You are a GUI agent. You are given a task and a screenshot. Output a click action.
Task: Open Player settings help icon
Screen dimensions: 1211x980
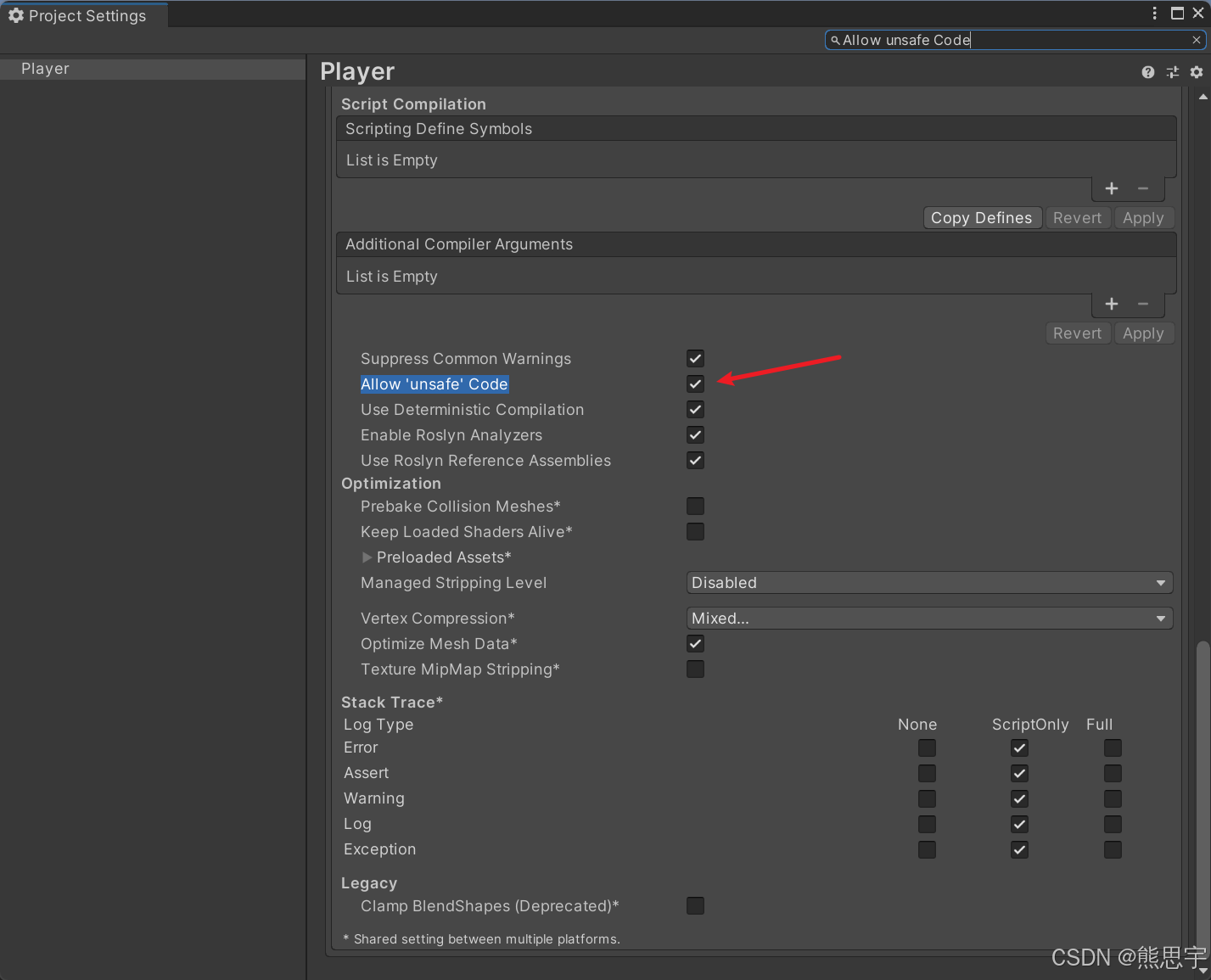pyautogui.click(x=1147, y=72)
